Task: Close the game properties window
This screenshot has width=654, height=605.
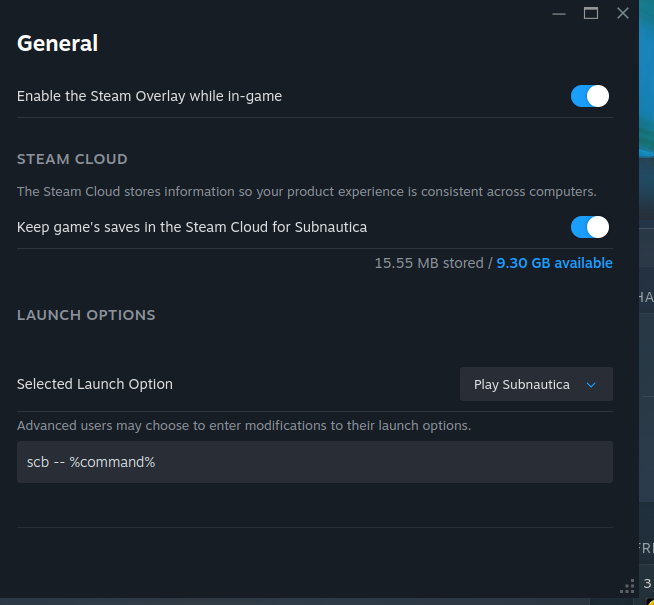Action: (623, 13)
